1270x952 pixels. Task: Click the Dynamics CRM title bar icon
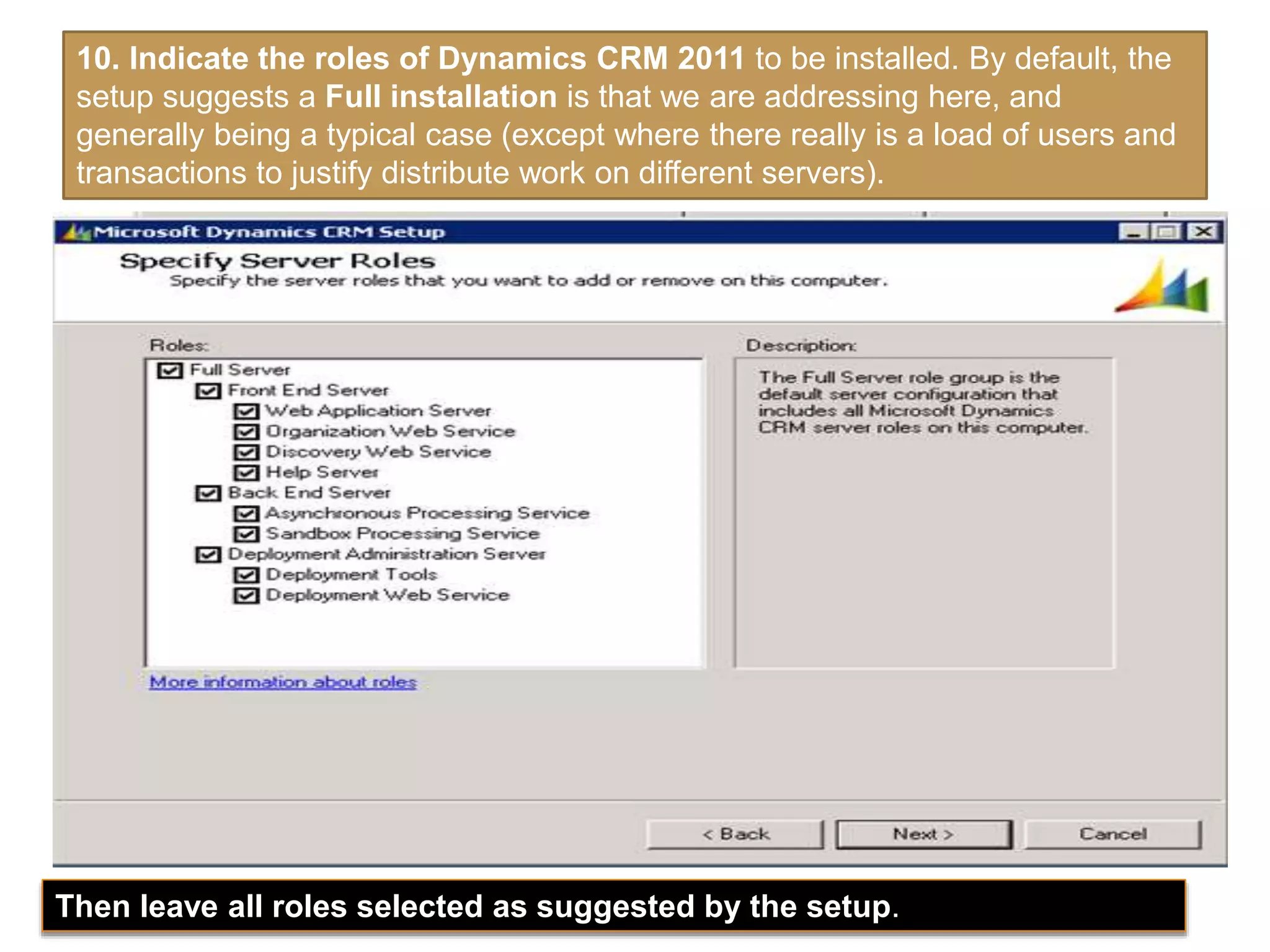pos(77,232)
